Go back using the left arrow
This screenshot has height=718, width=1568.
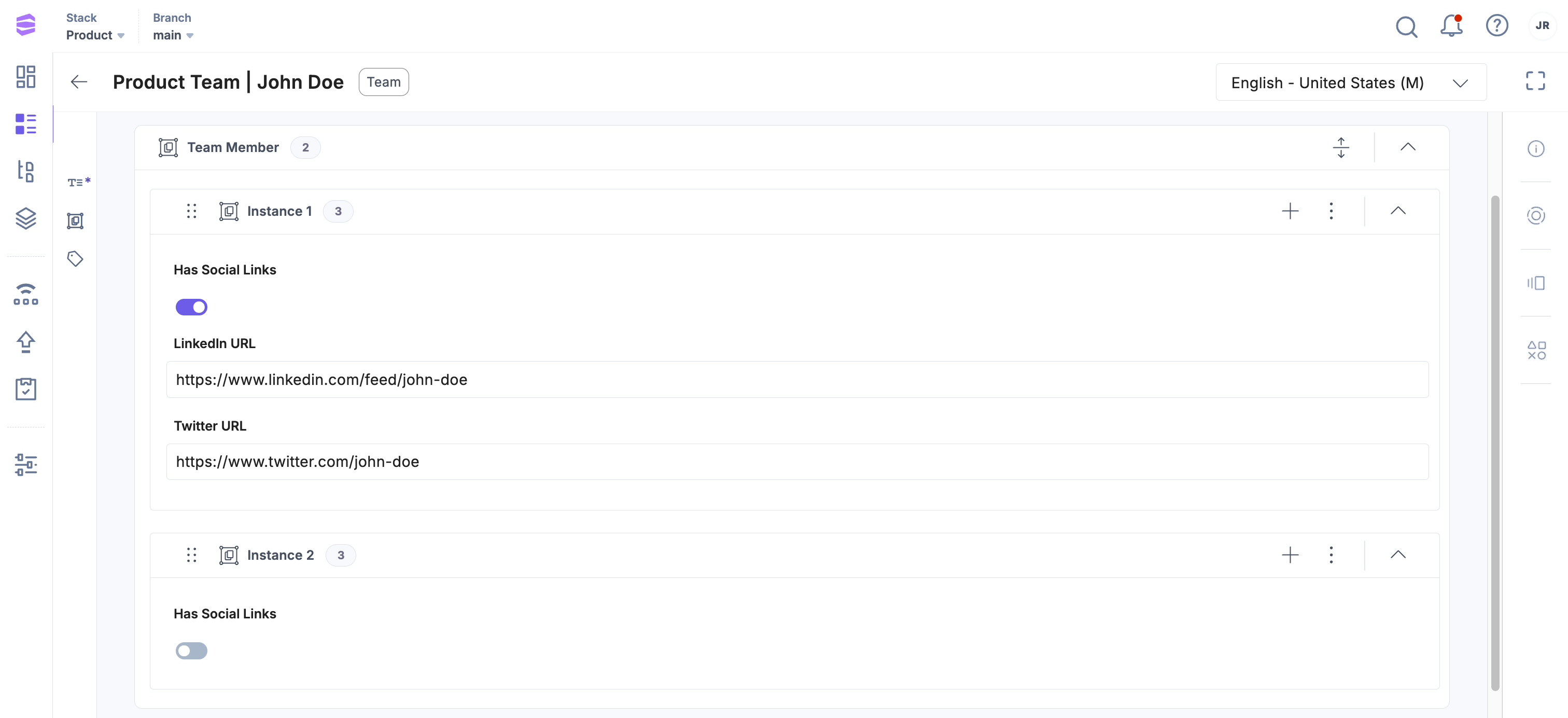(79, 81)
